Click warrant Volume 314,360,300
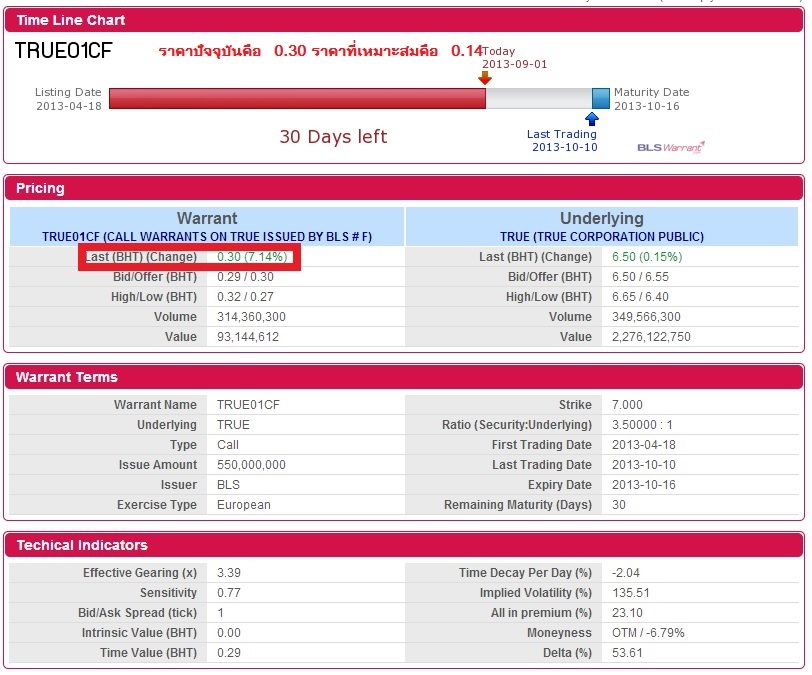 (x=251, y=317)
